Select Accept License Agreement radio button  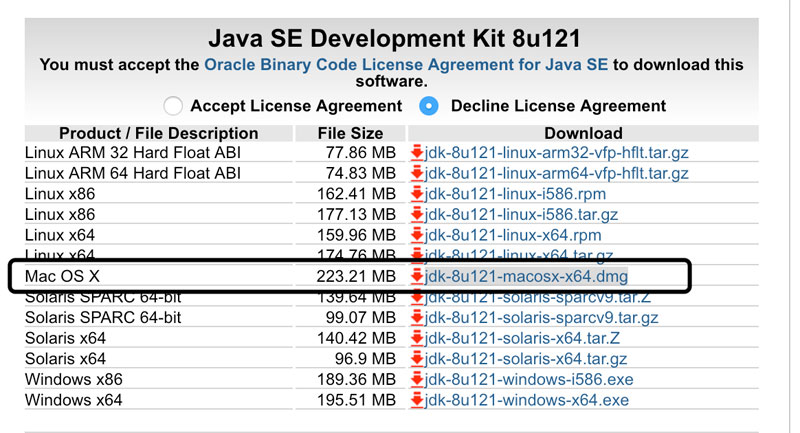(x=173, y=106)
